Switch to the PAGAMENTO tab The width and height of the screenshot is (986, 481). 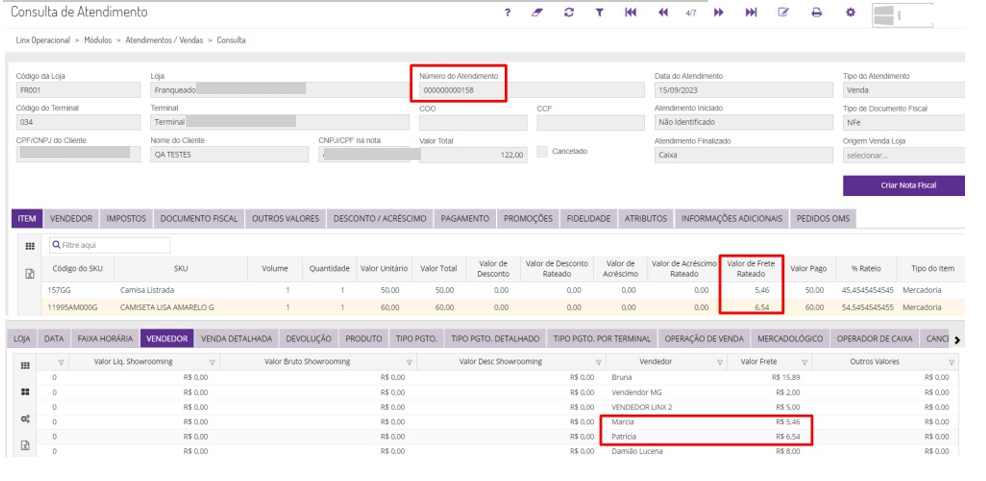tap(465, 218)
